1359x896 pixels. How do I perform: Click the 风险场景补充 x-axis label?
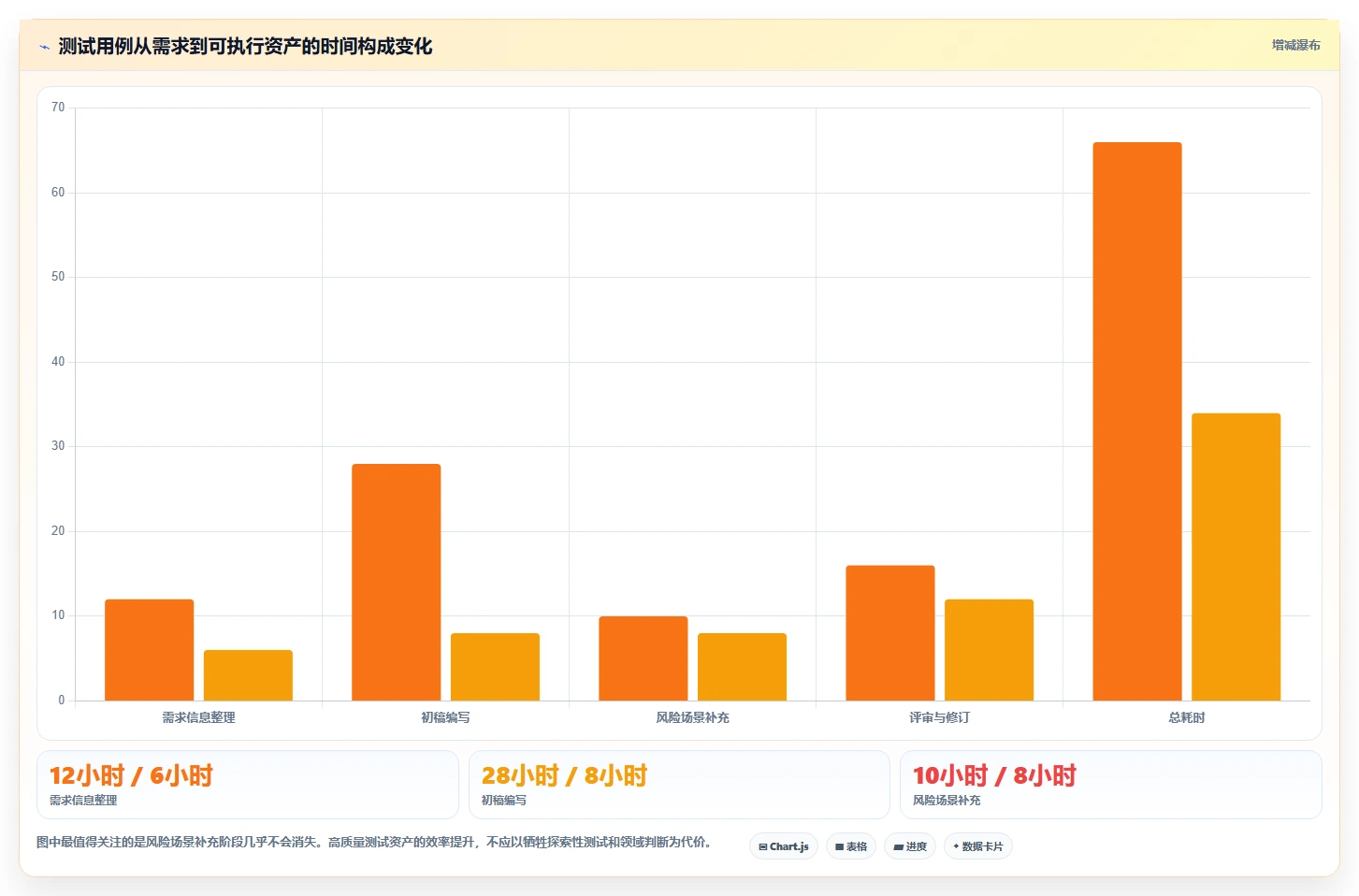click(692, 717)
